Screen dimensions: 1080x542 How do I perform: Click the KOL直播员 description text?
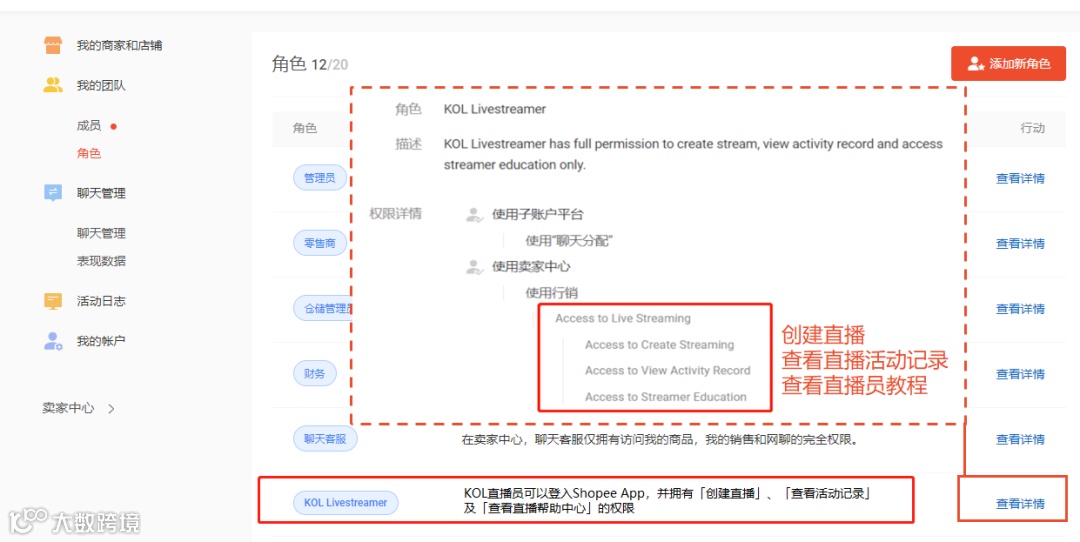tap(669, 501)
